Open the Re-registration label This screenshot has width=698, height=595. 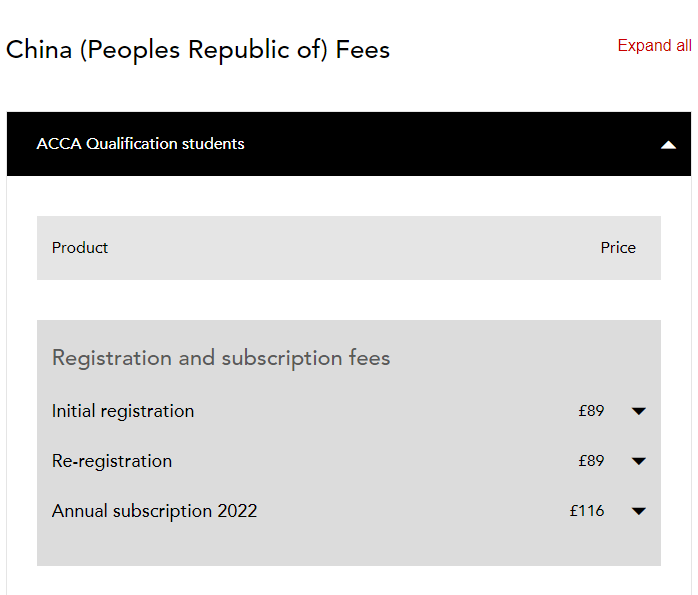click(112, 461)
